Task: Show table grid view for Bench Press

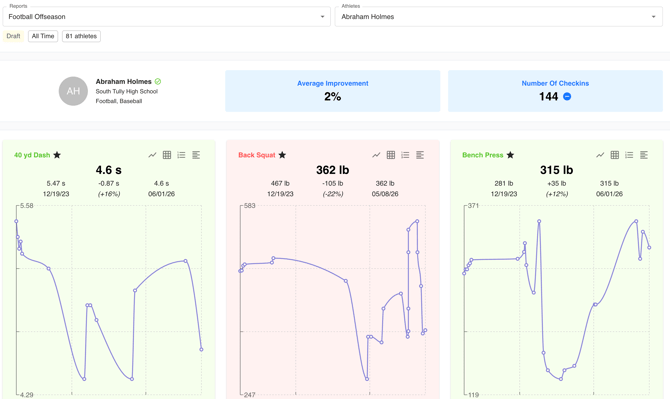Action: pyautogui.click(x=614, y=155)
